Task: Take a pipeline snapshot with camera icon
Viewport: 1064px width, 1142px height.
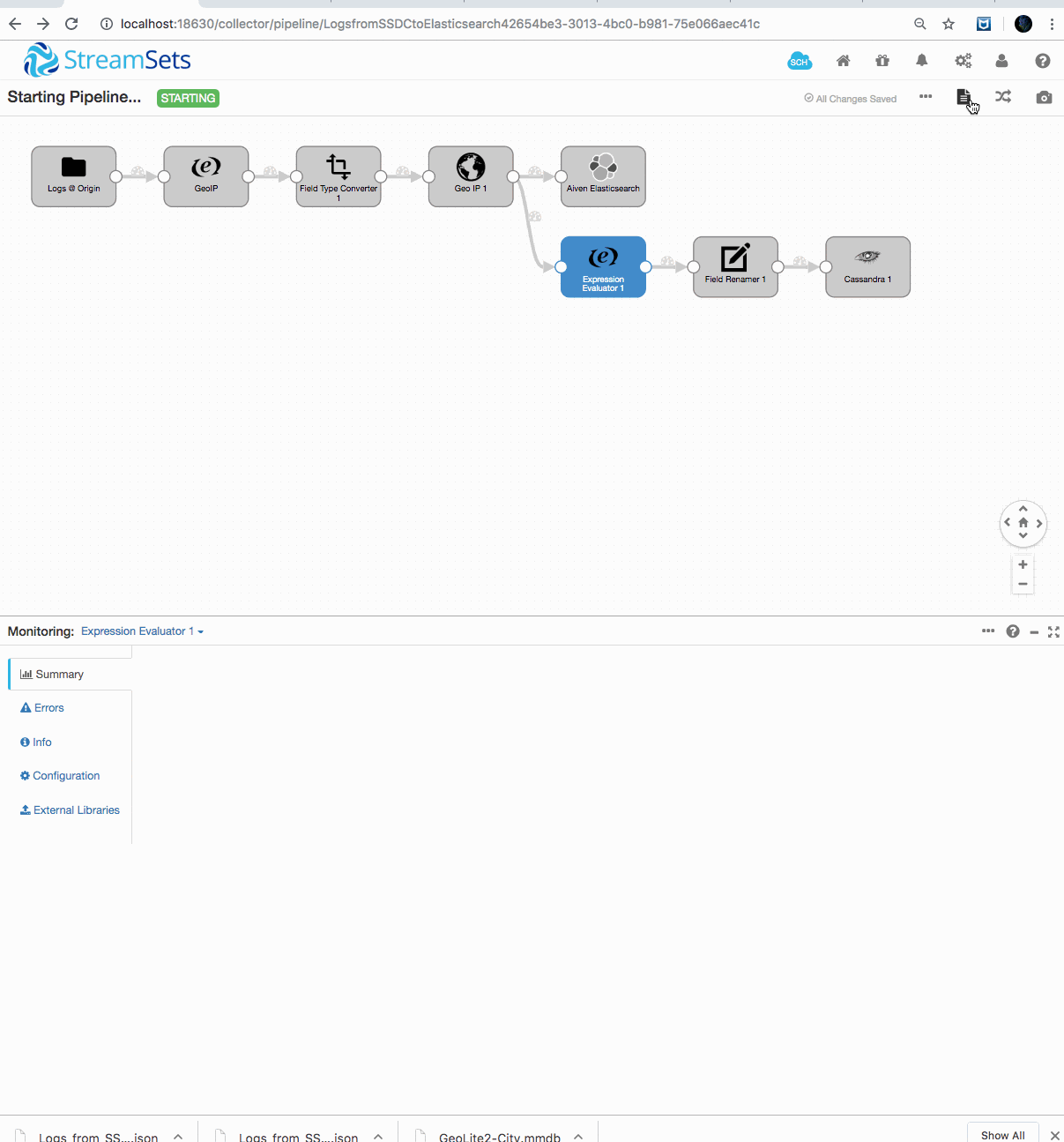Action: (1044, 97)
